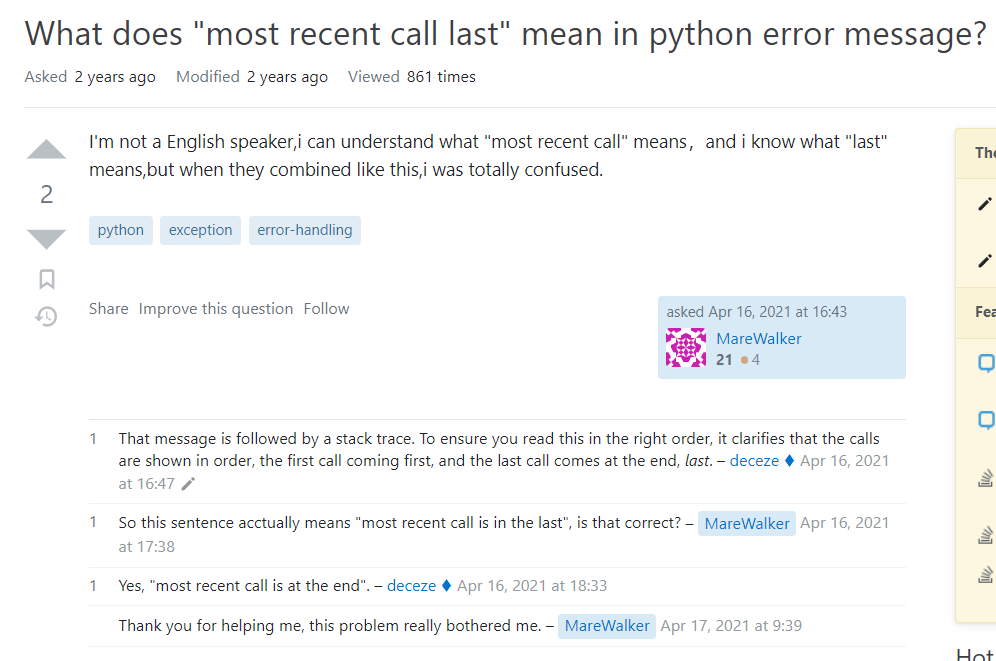Open the question activity history

click(x=46, y=316)
